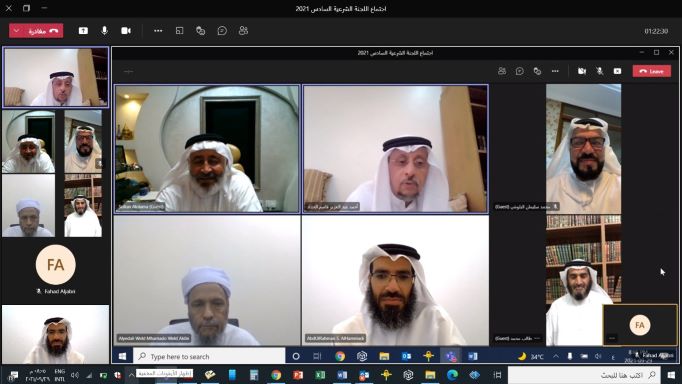This screenshot has width=682, height=384.
Task: Open the rooms icon beside the ellipsis
Action: point(180,30)
